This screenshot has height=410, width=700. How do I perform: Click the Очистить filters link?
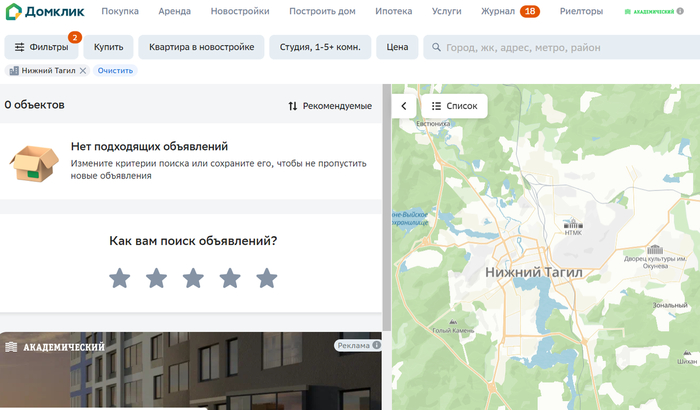pos(115,71)
